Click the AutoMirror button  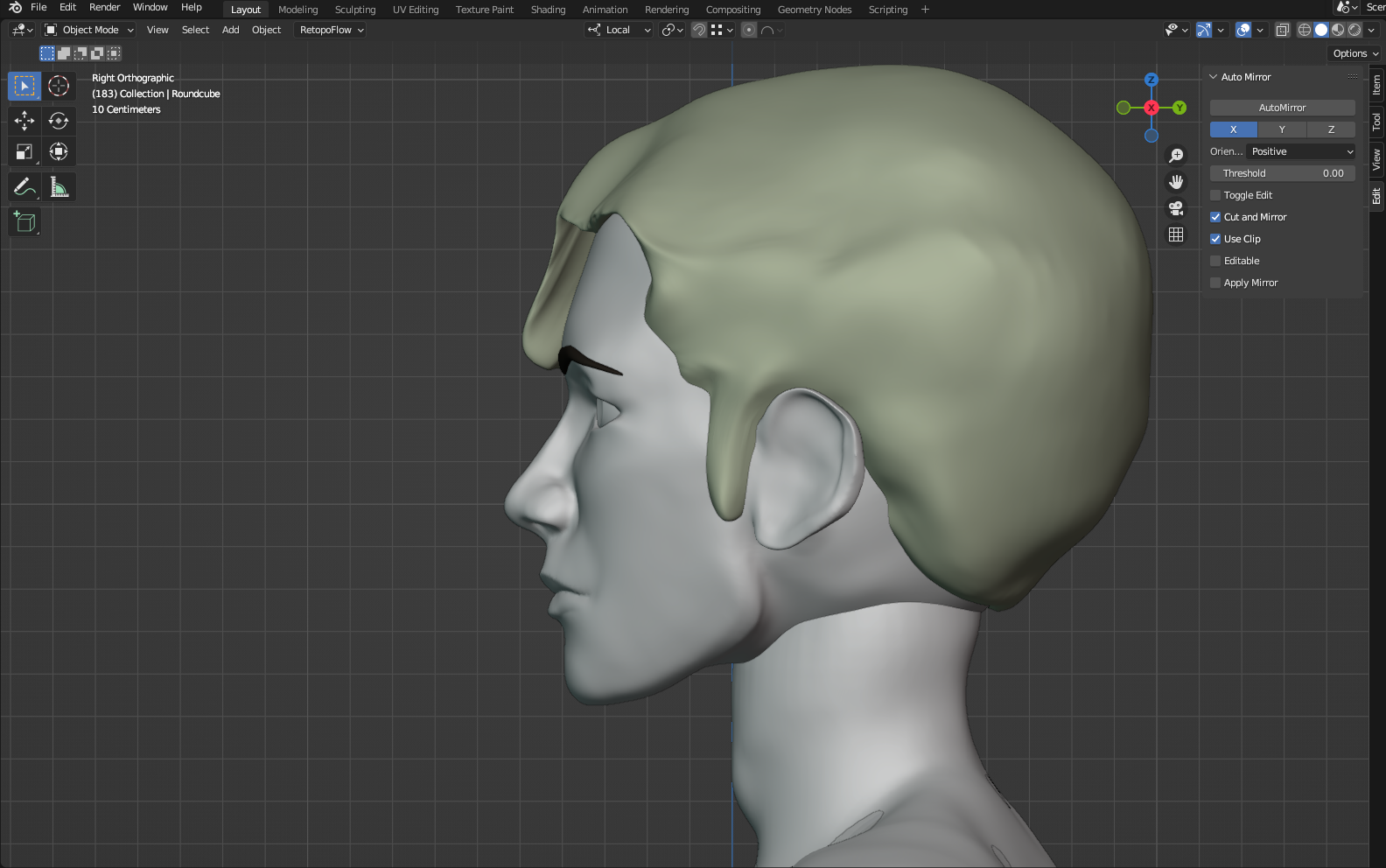click(x=1282, y=108)
